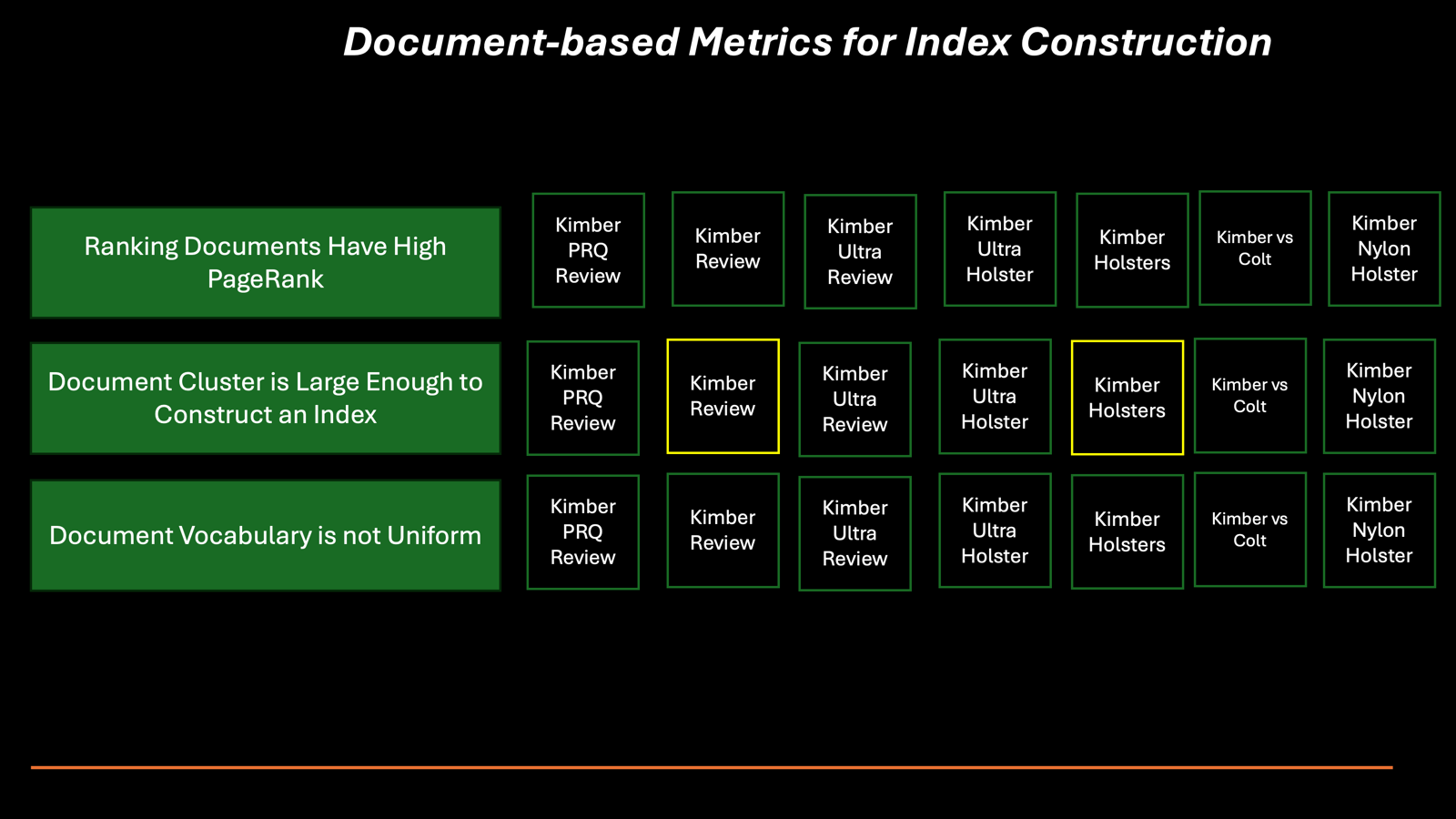
Task: Click Kimber PRQ Review in the top row
Action: [589, 250]
